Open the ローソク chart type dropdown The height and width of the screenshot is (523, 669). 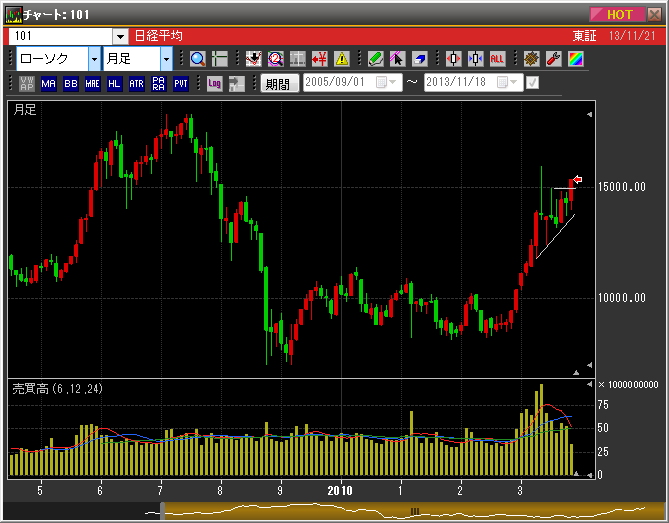pyautogui.click(x=94, y=59)
